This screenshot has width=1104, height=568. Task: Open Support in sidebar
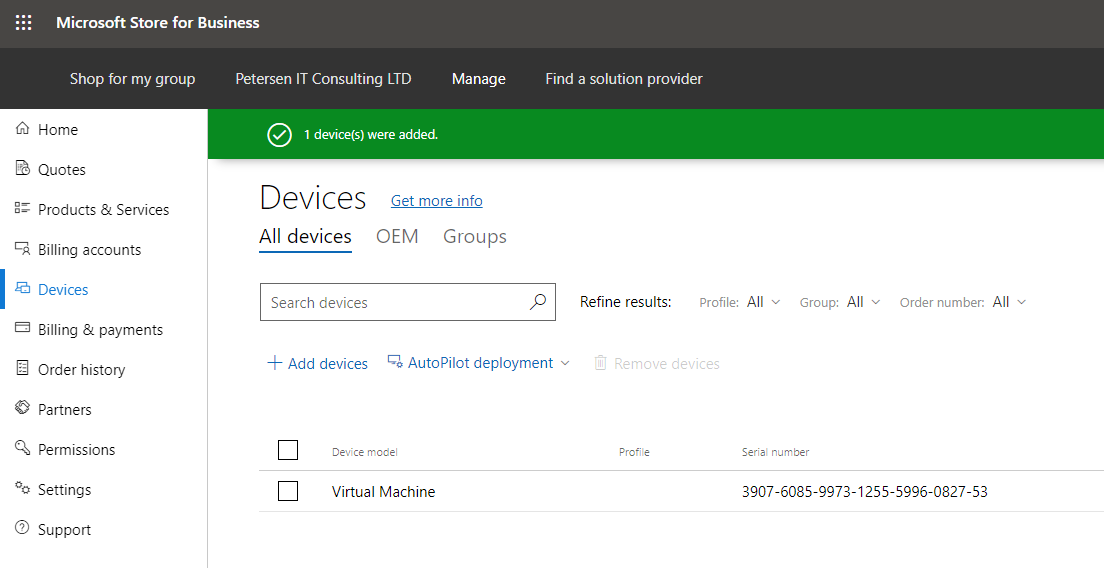(64, 530)
